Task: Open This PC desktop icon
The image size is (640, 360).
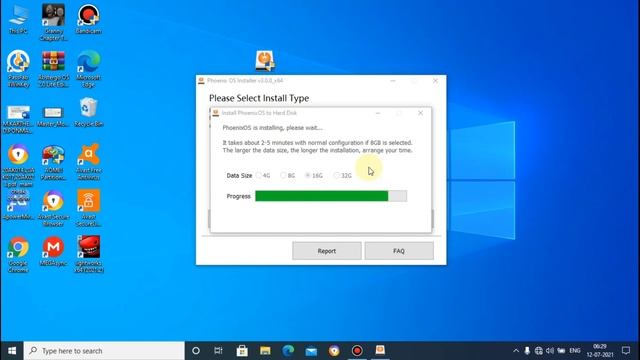Action: click(x=18, y=19)
